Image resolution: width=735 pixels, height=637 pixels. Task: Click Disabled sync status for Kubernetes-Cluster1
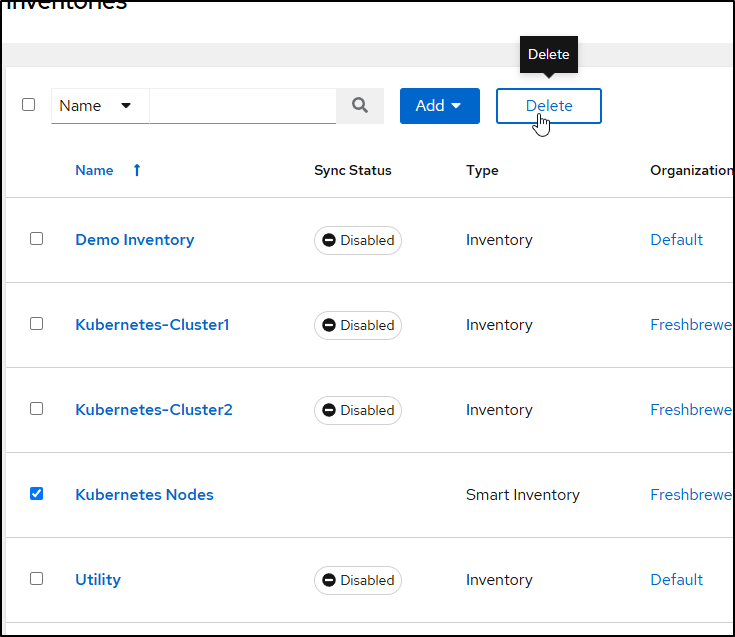358,325
